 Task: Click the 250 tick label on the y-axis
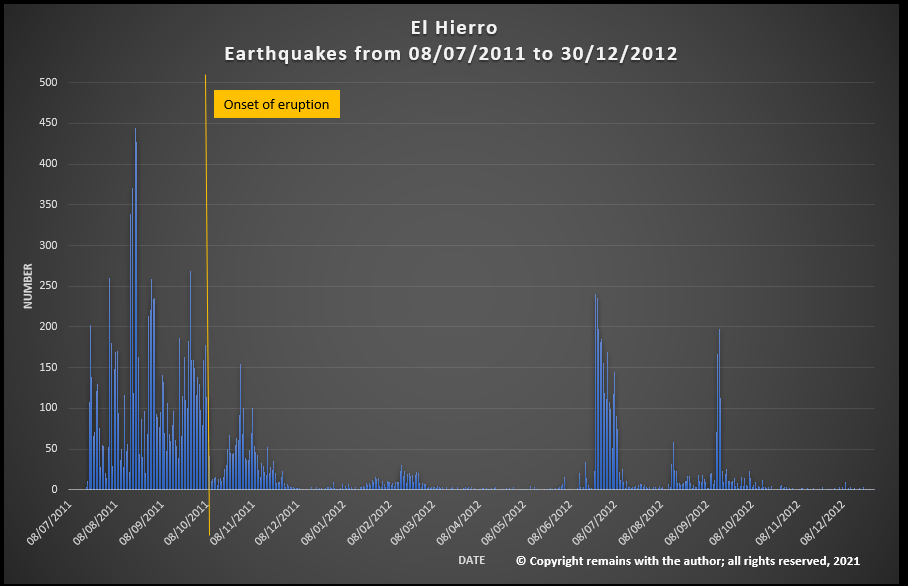click(48, 286)
